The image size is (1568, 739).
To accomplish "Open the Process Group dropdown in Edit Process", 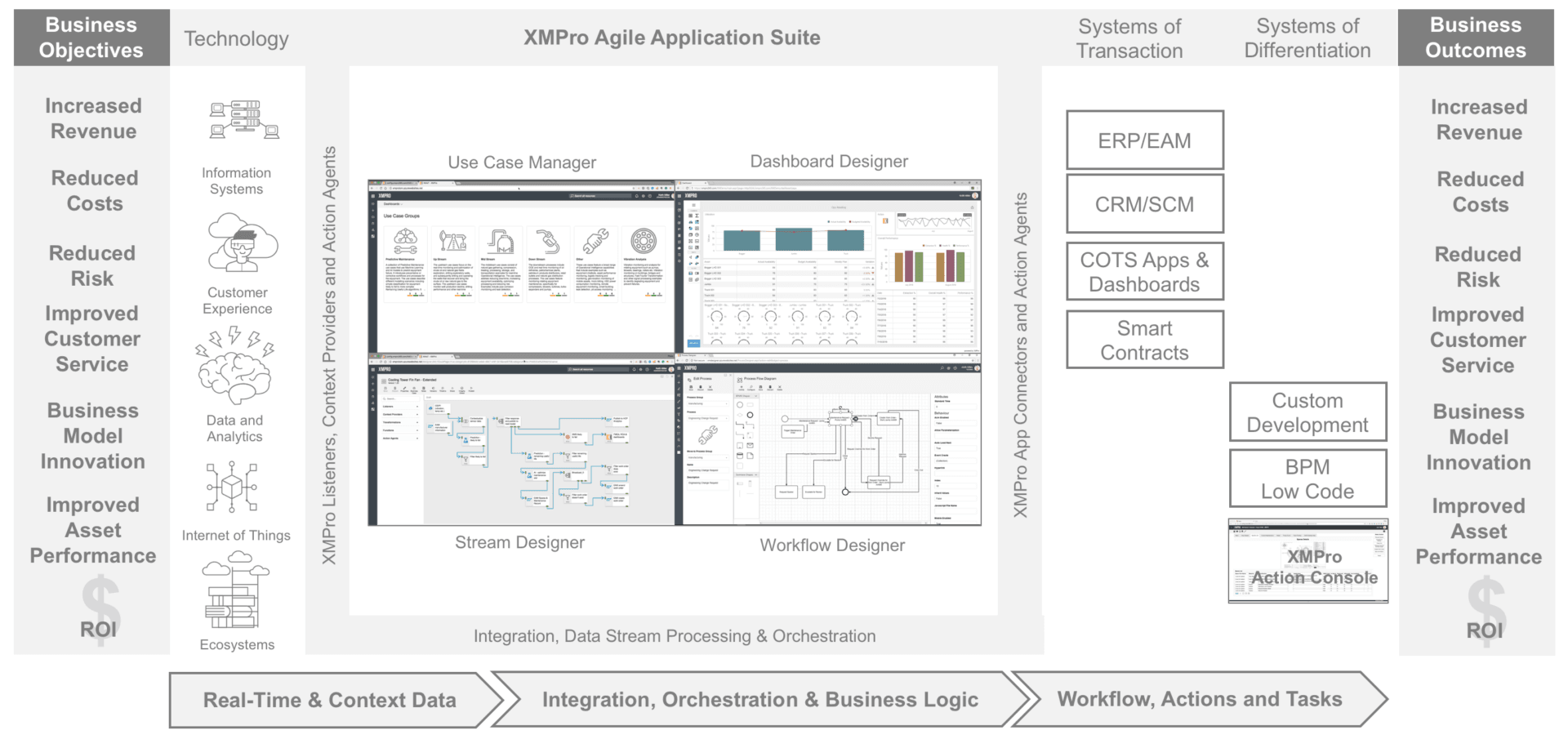I will [x=708, y=403].
